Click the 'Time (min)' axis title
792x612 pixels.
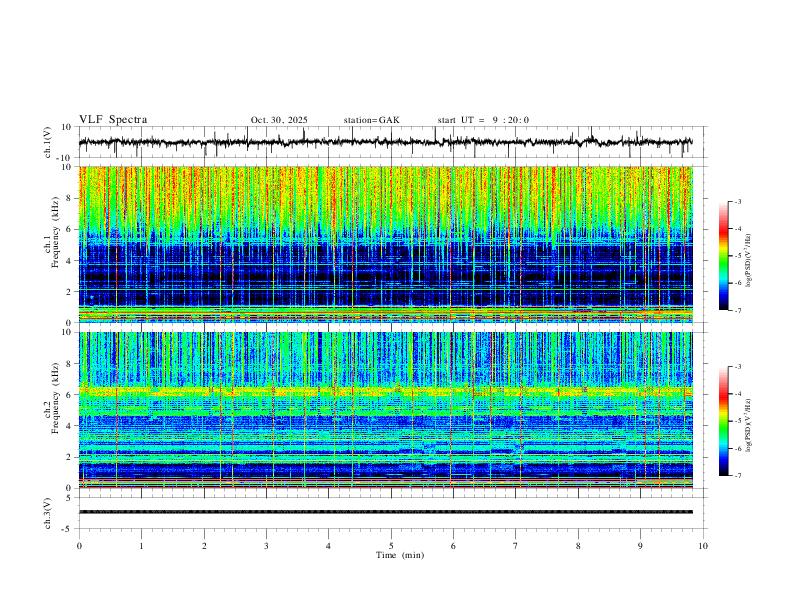(400, 555)
